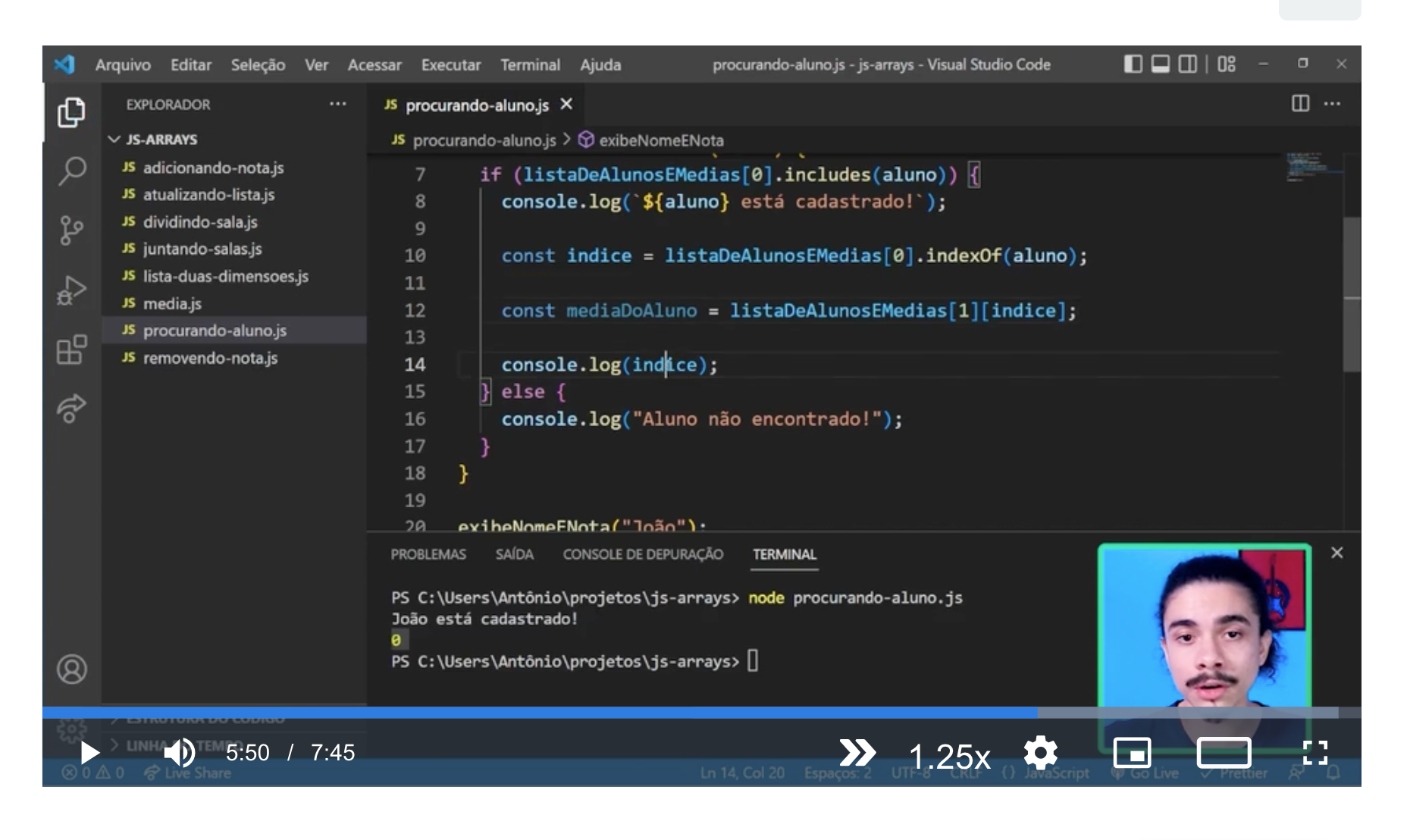Click the terminal prompt input area

click(x=753, y=661)
